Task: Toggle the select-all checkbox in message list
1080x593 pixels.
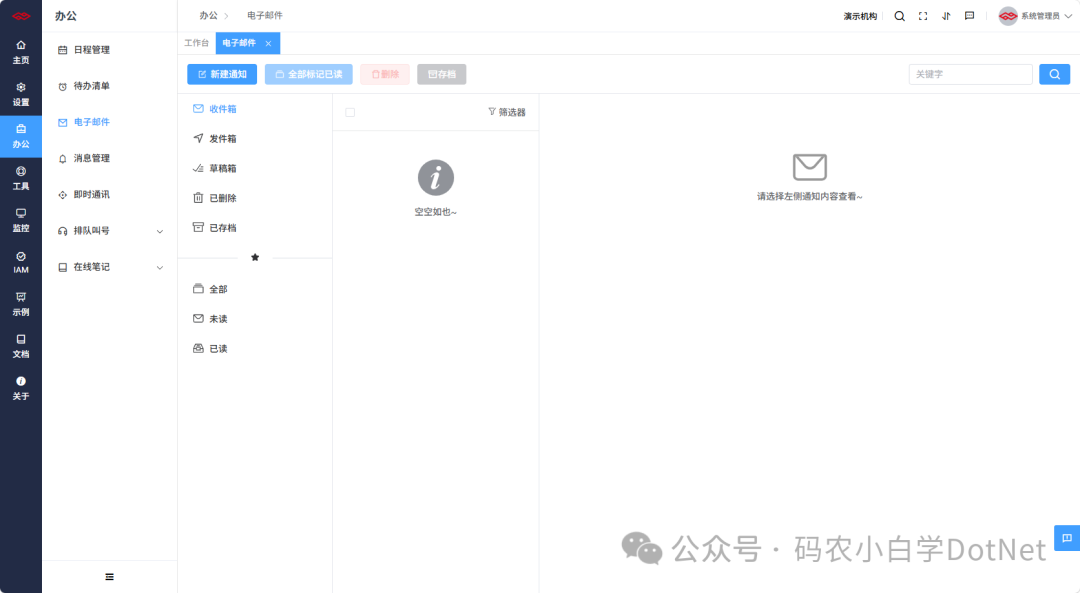Action: point(350,112)
